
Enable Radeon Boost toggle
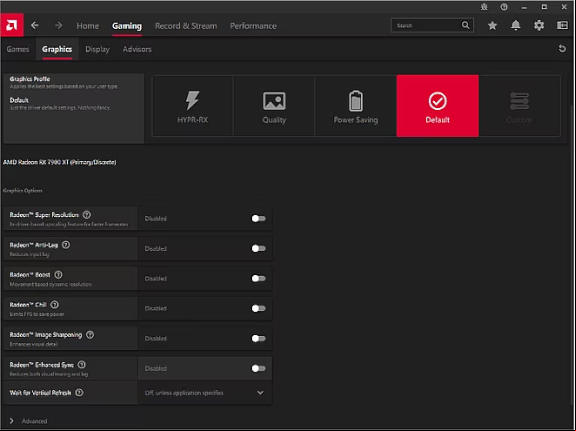[258, 279]
